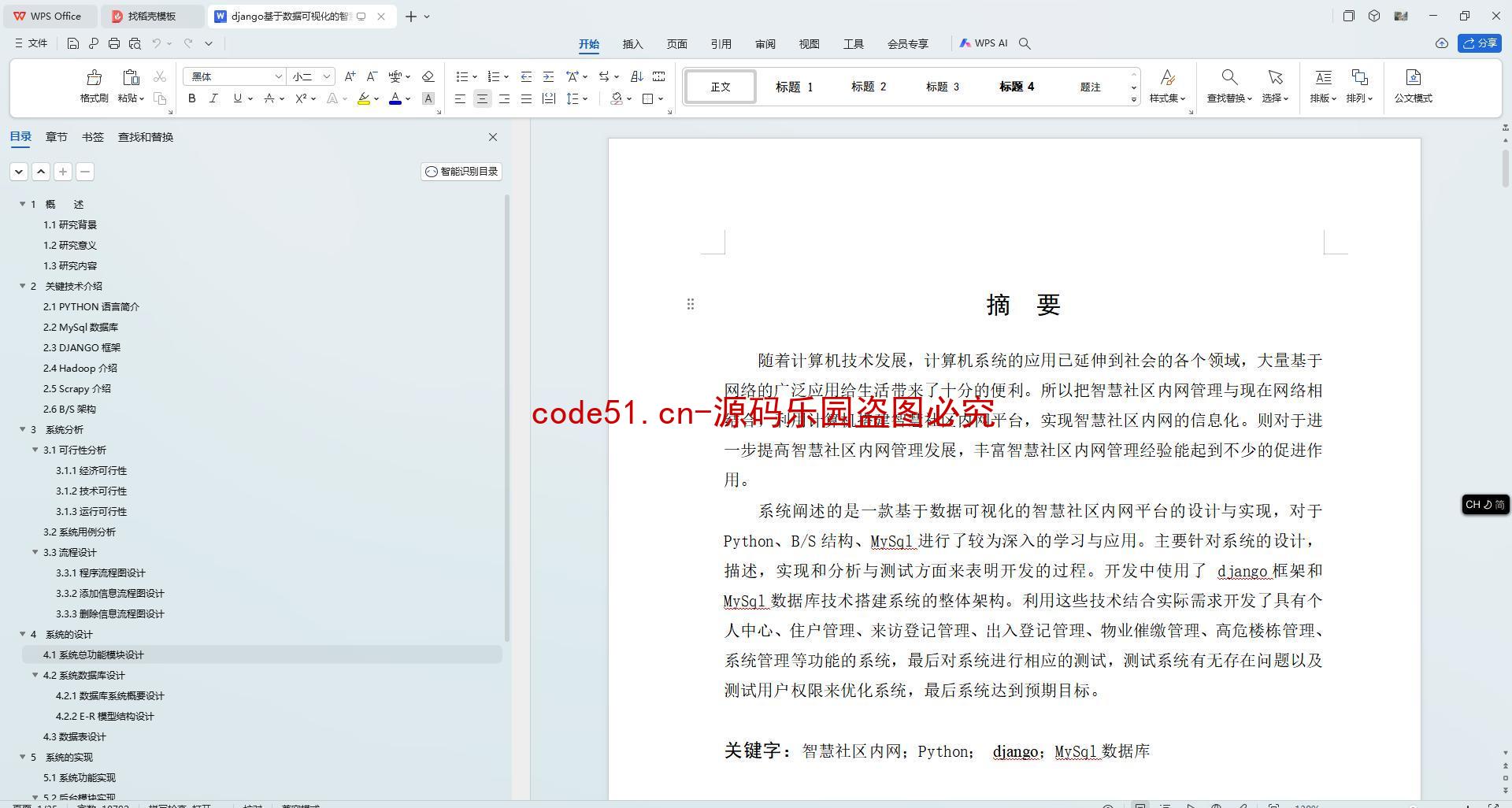Click the Paste (粘贴) clipboard icon
The image size is (1512, 808).
click(131, 77)
